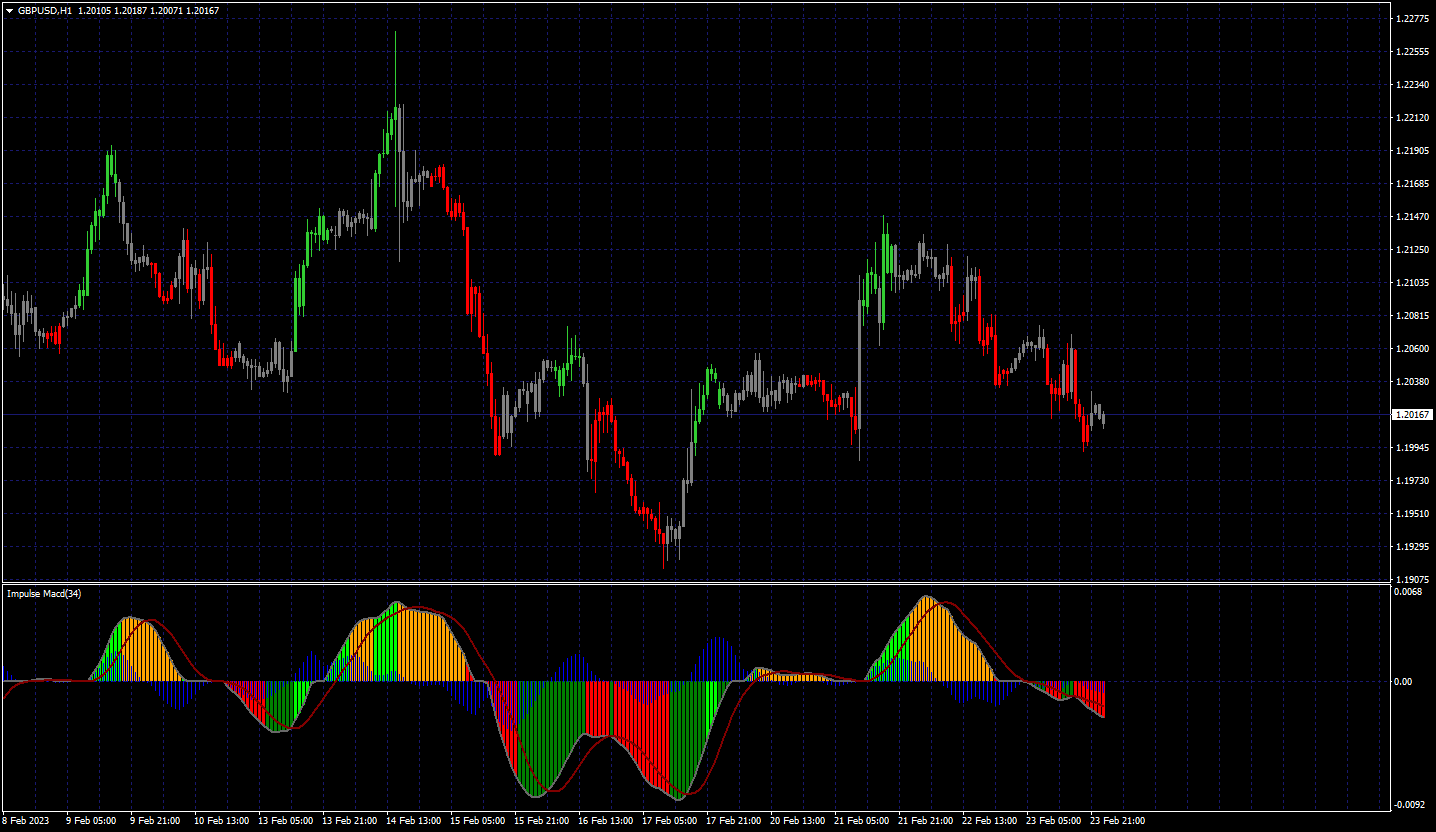Open the chart menu triangle beside GBPUSD,H1
Screen dimensions: 1436x832
coord(9,10)
